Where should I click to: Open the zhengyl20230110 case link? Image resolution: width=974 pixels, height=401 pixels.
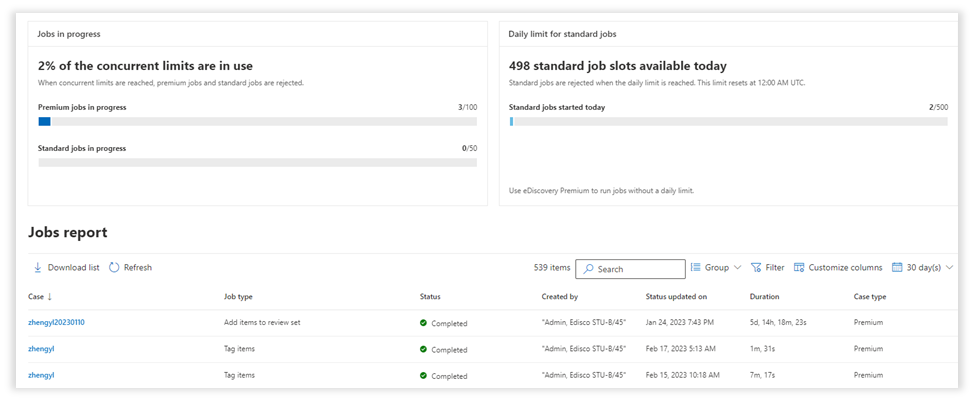click(x=56, y=323)
